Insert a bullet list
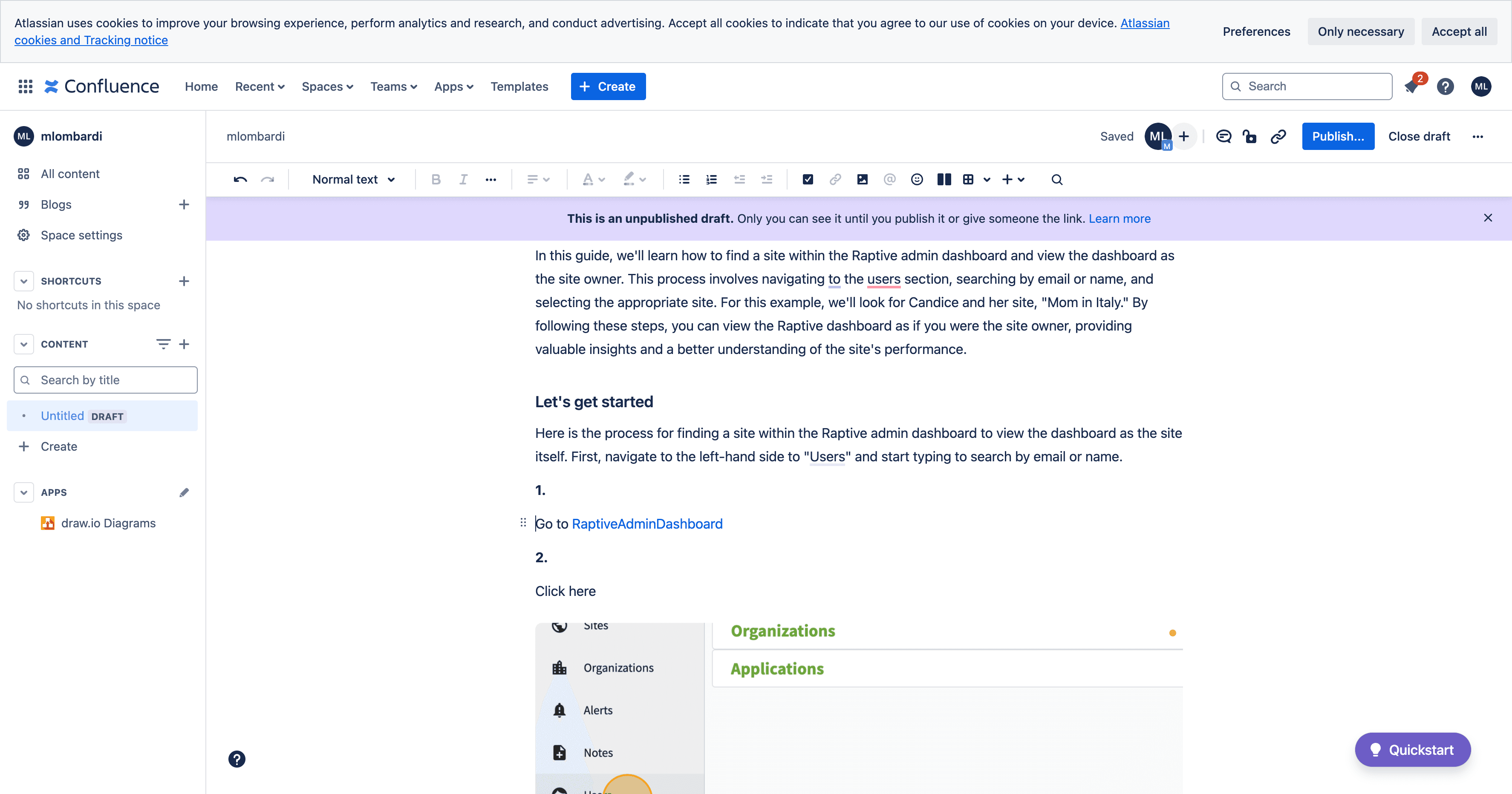The width and height of the screenshot is (1512, 794). (x=684, y=180)
